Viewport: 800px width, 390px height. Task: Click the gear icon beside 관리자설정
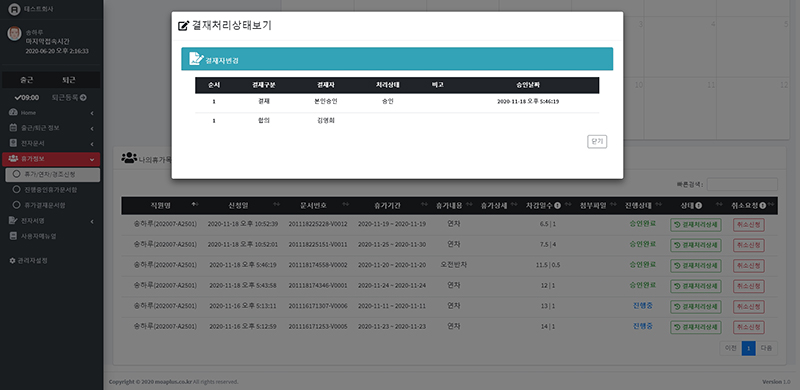[x=13, y=260]
